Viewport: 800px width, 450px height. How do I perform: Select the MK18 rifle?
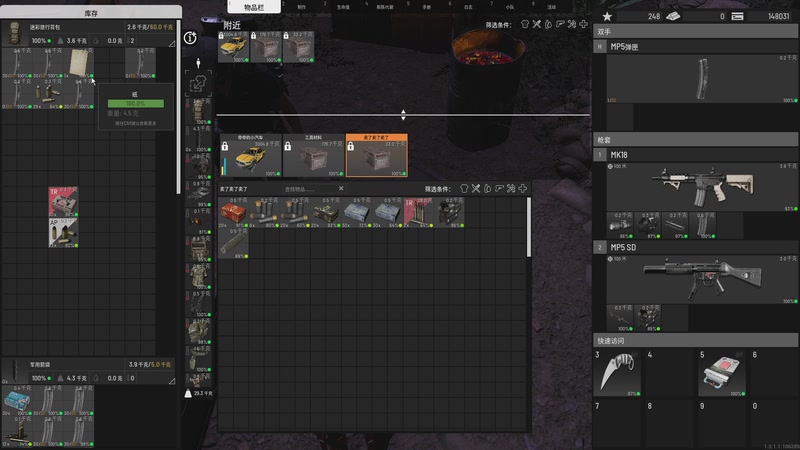pyautogui.click(x=703, y=186)
